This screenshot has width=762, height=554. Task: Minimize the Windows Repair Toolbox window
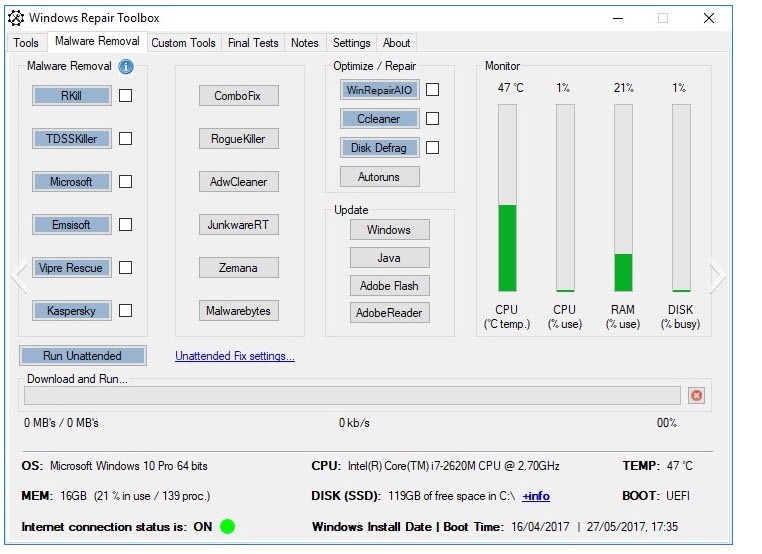tap(618, 18)
